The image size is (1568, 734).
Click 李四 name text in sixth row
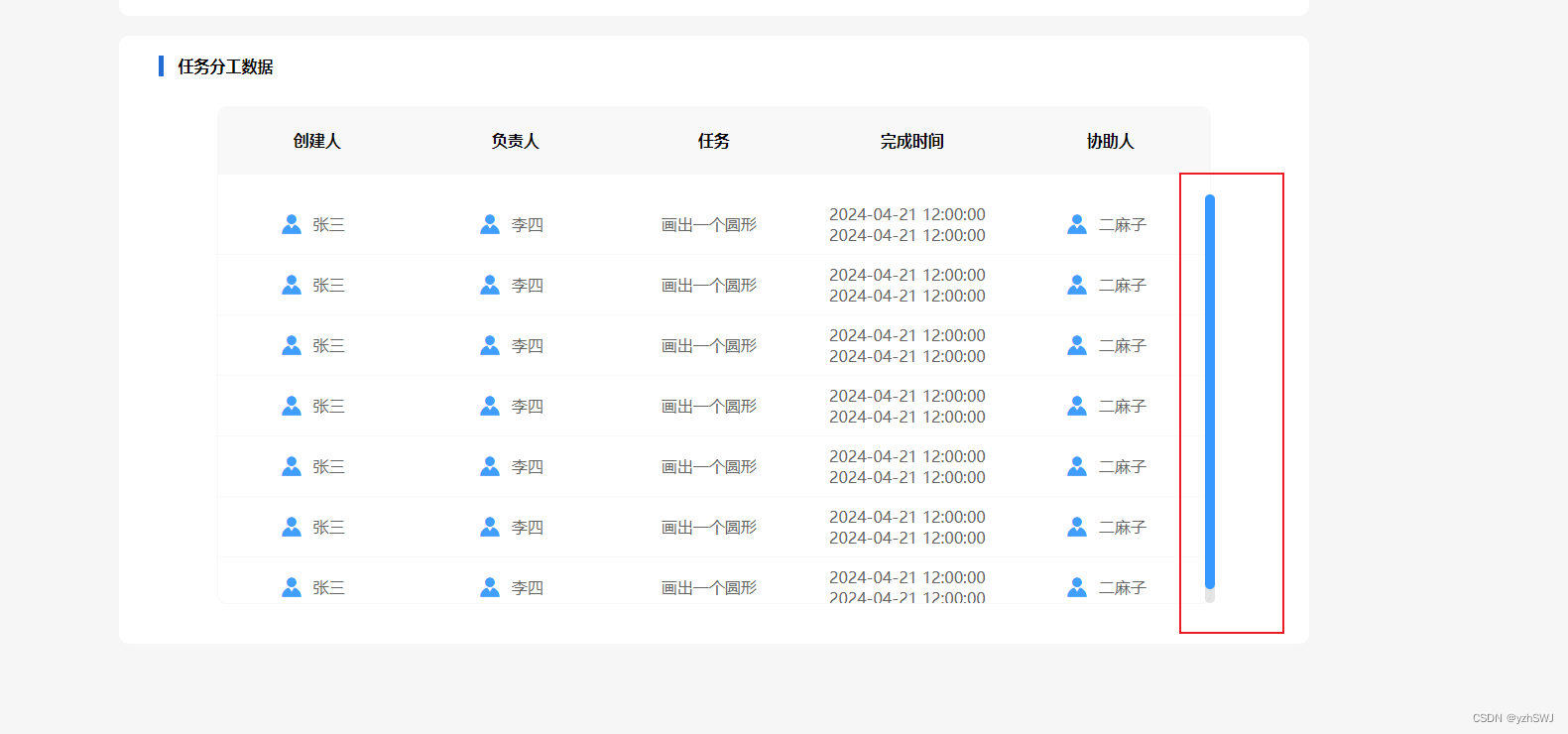[x=528, y=528]
